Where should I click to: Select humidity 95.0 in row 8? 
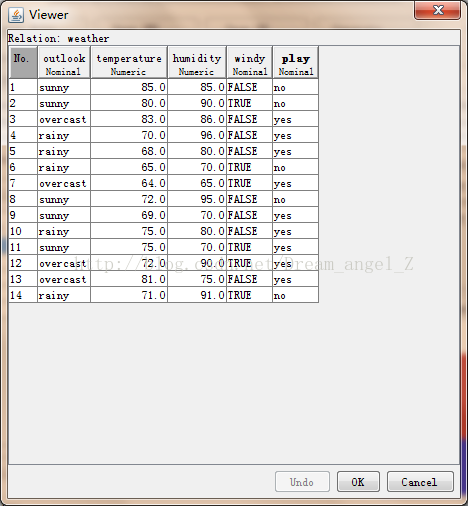[197, 199]
